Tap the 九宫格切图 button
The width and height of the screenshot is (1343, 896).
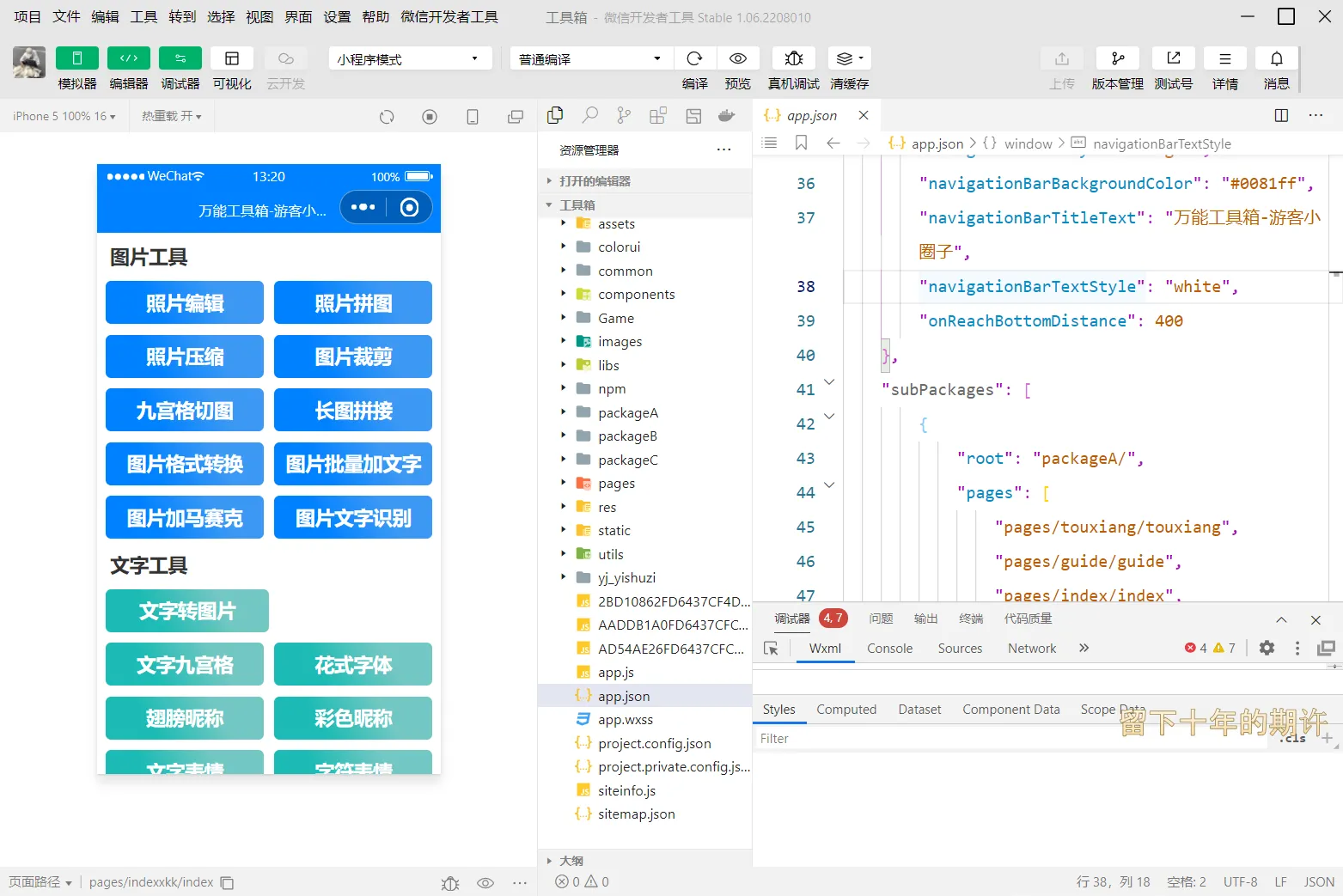(185, 410)
